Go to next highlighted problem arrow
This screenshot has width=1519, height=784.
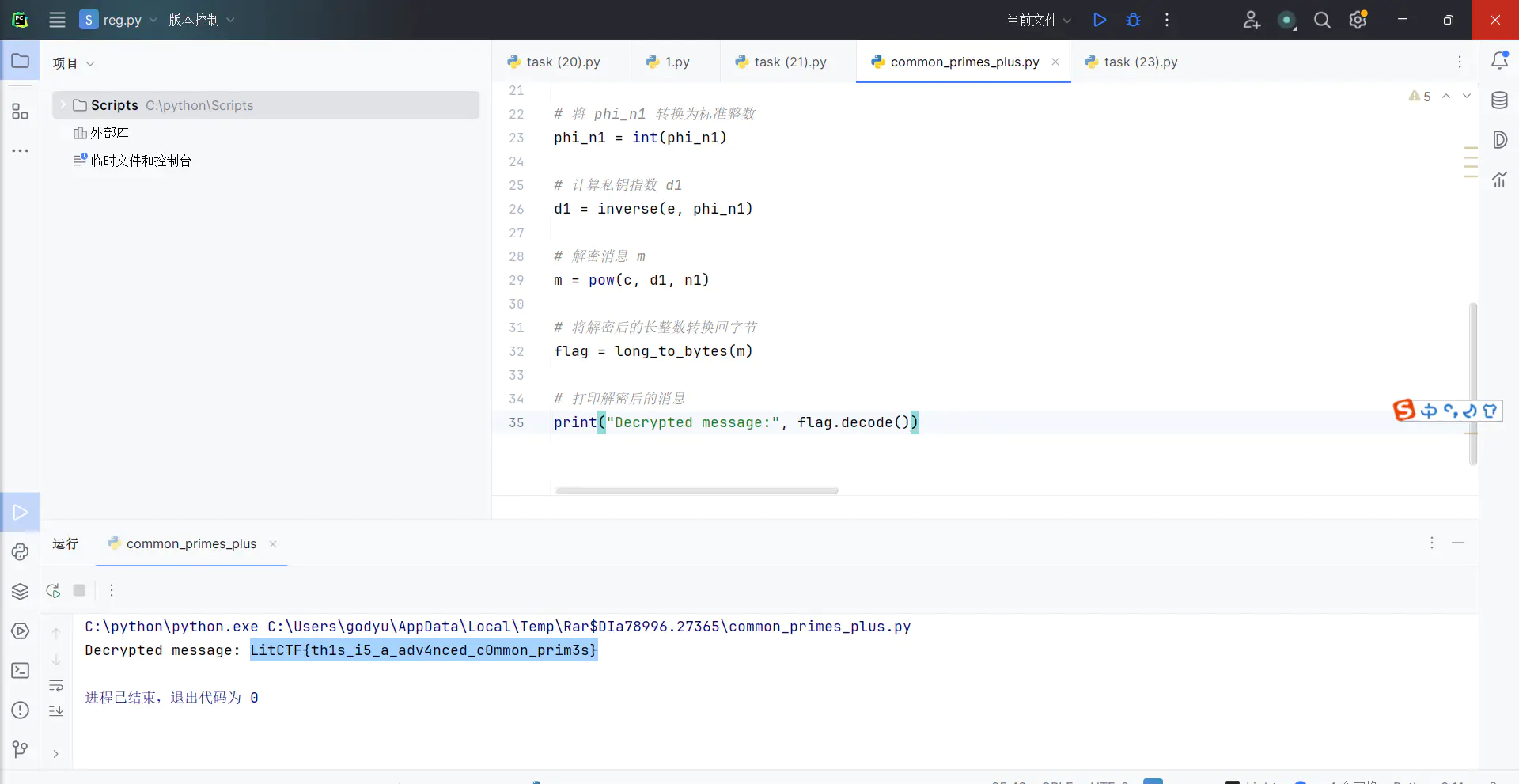click(1467, 96)
